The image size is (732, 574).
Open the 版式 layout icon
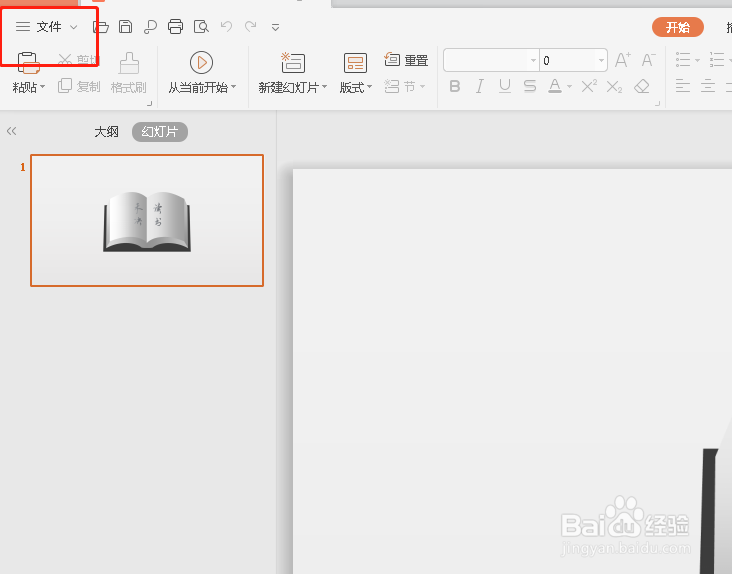[355, 63]
